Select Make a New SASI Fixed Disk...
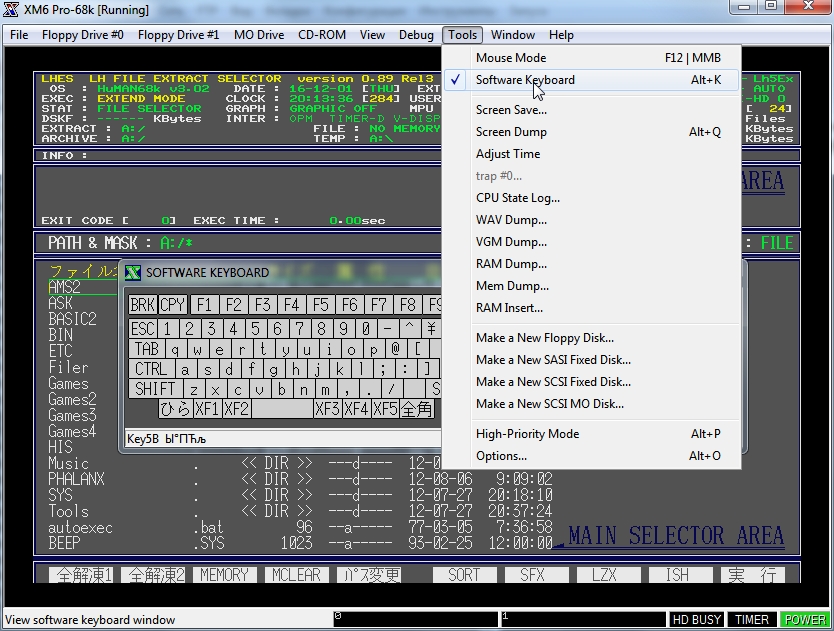This screenshot has height=631, width=834. coord(591,360)
